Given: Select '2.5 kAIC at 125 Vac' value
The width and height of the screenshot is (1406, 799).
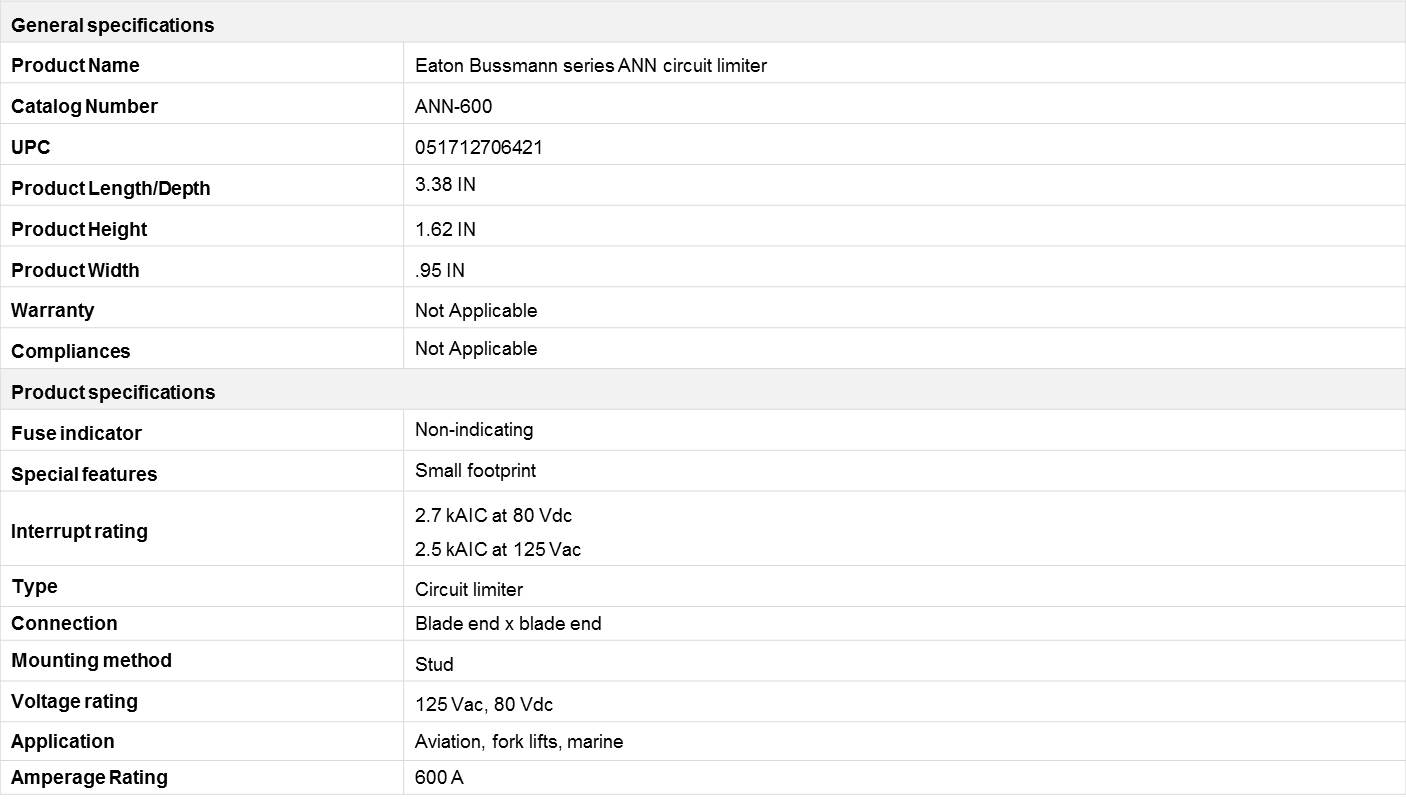Looking at the screenshot, I should click(x=498, y=550).
